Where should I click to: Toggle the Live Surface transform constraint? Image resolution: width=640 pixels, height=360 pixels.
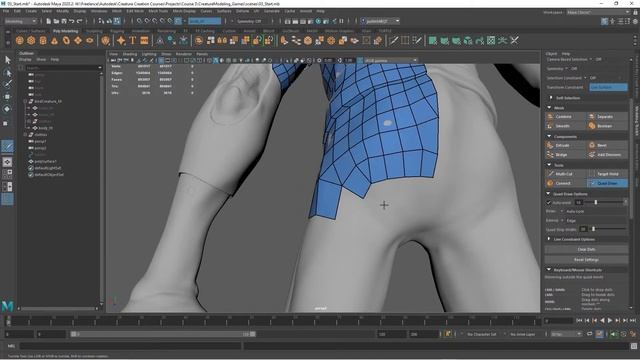pos(608,87)
